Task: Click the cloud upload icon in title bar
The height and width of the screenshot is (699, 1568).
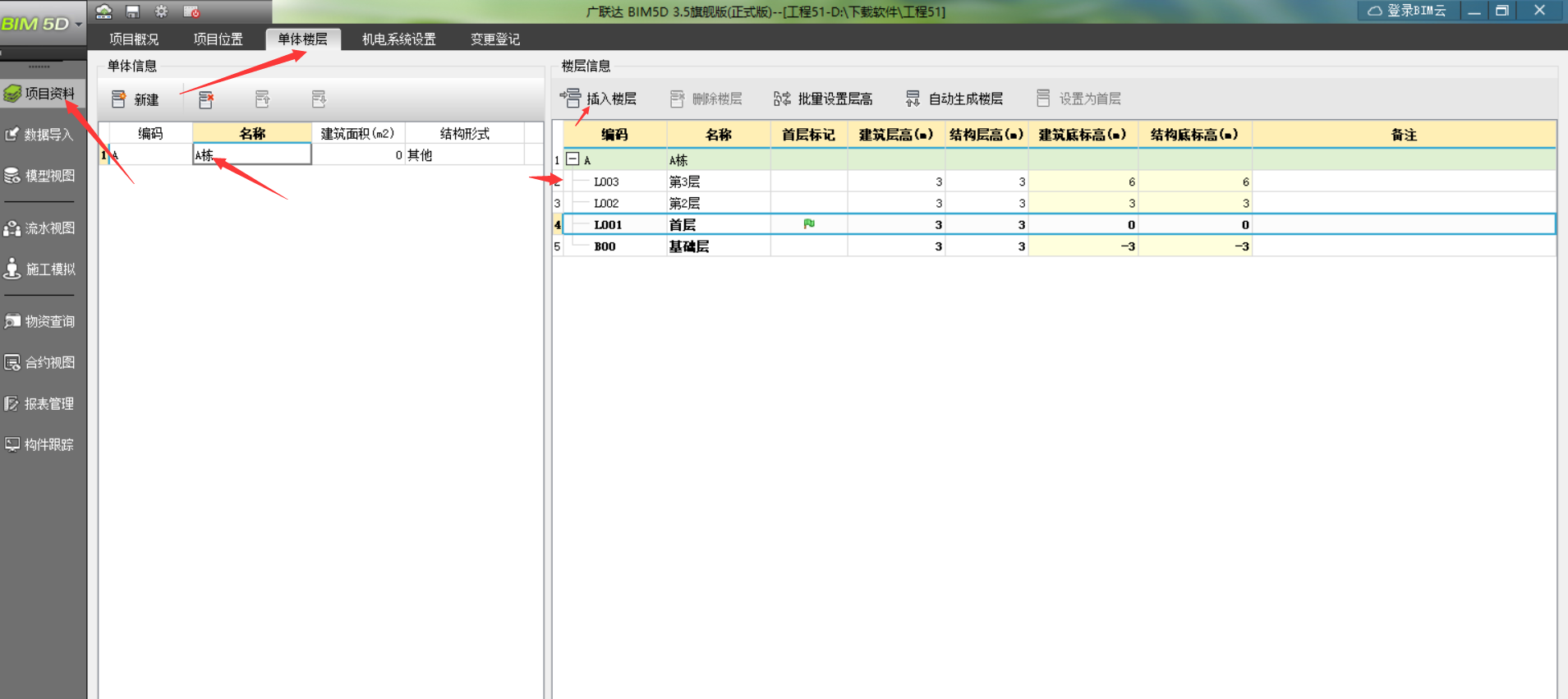Action: pyautogui.click(x=103, y=11)
